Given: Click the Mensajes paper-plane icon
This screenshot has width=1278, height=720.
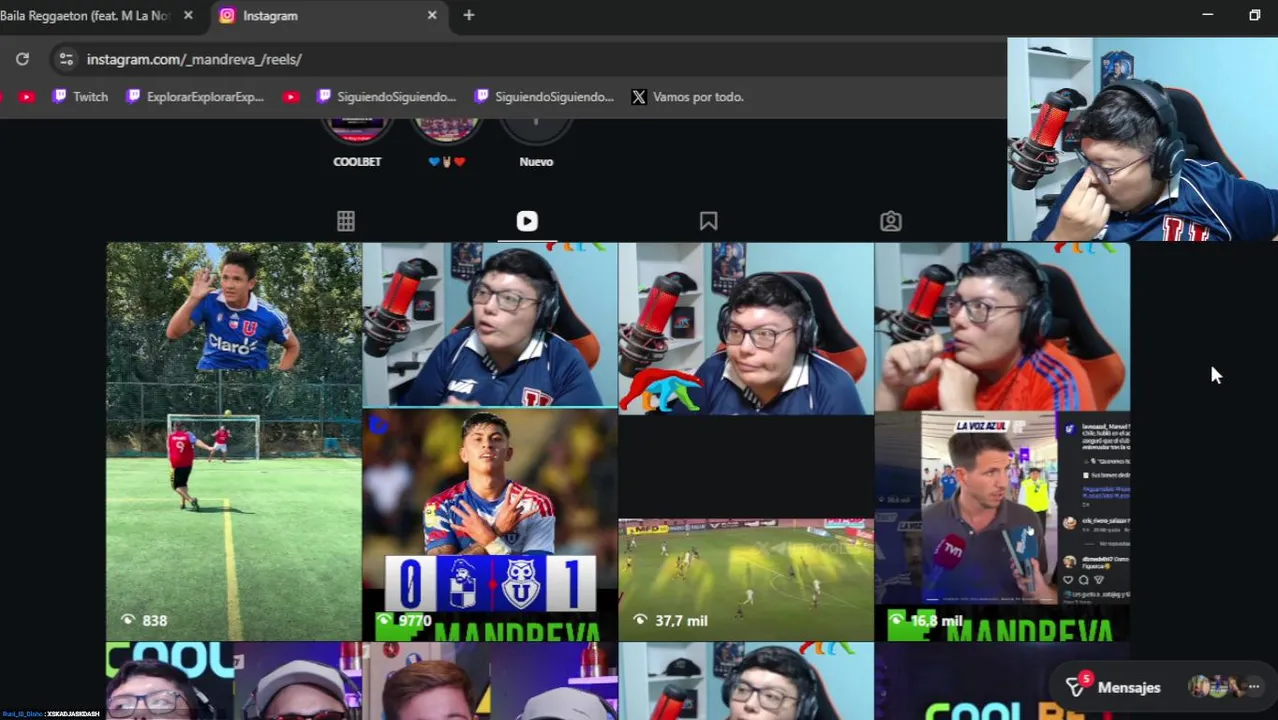Looking at the screenshot, I should click(1076, 687).
